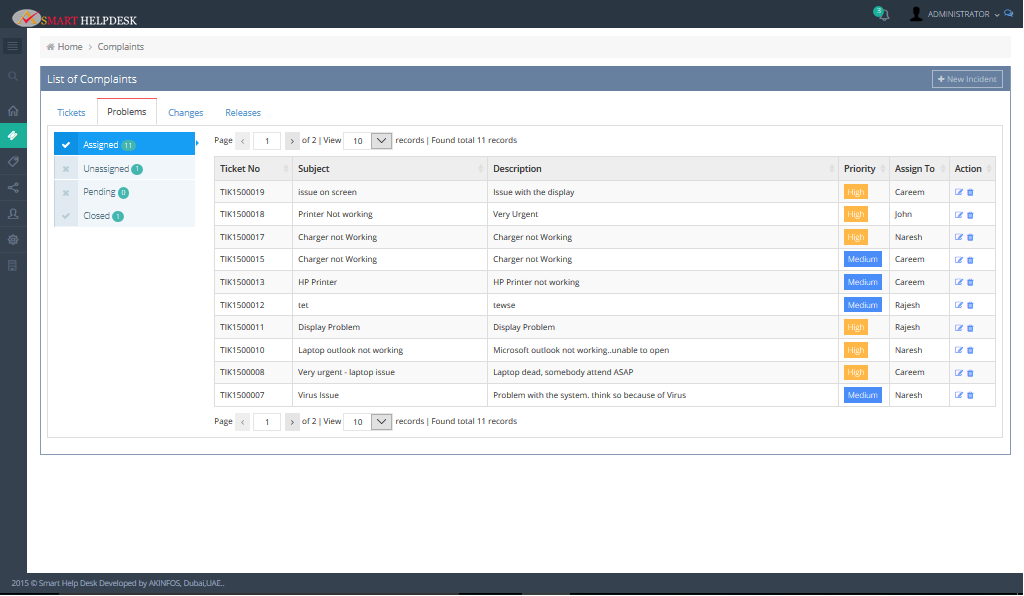
Task: Switch to the Tickets tab
Action: [71, 113]
